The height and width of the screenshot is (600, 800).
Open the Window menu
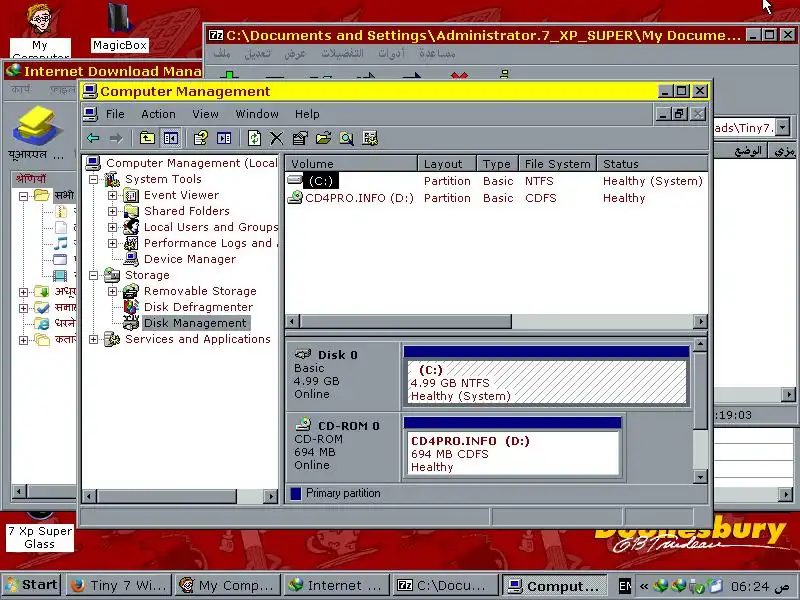click(257, 114)
